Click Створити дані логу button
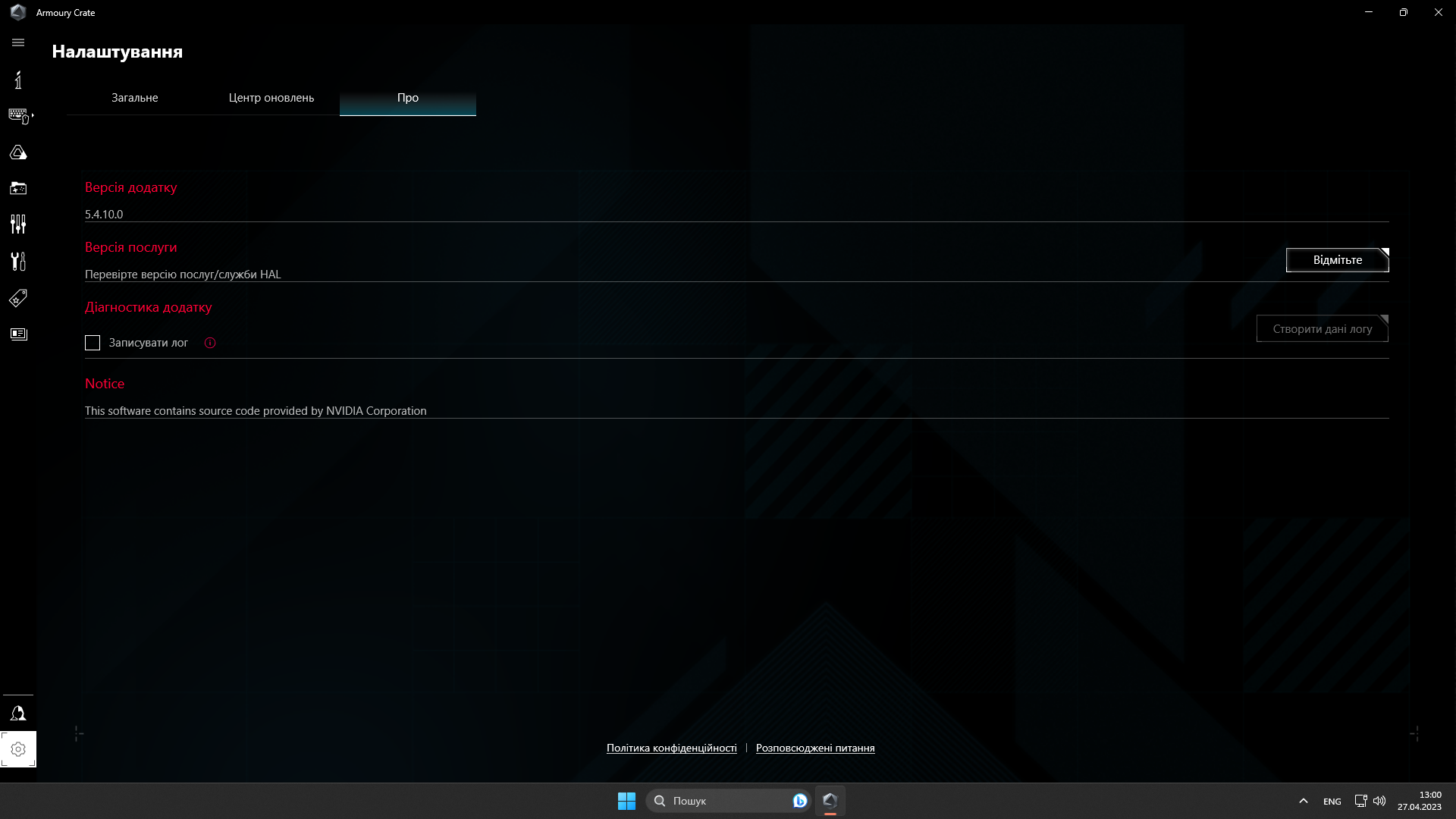The width and height of the screenshot is (1456, 819). tap(1322, 328)
